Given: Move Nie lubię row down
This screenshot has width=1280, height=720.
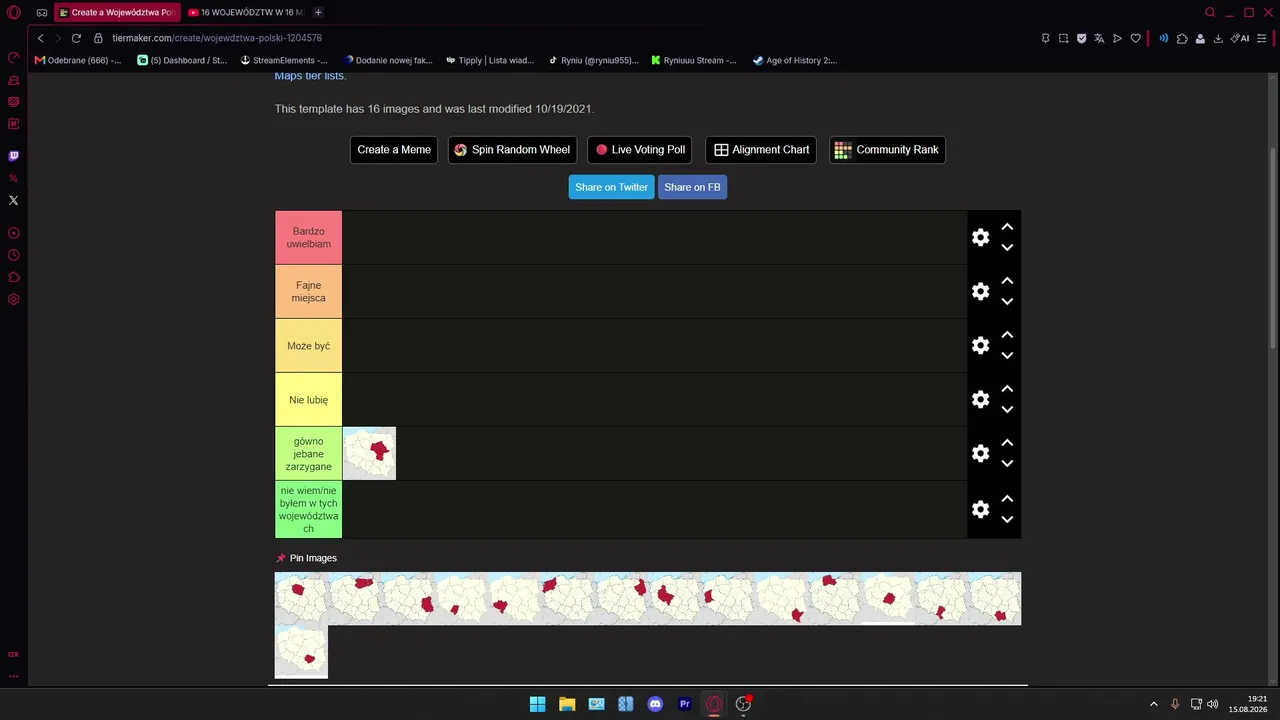Looking at the screenshot, I should (x=1007, y=409).
